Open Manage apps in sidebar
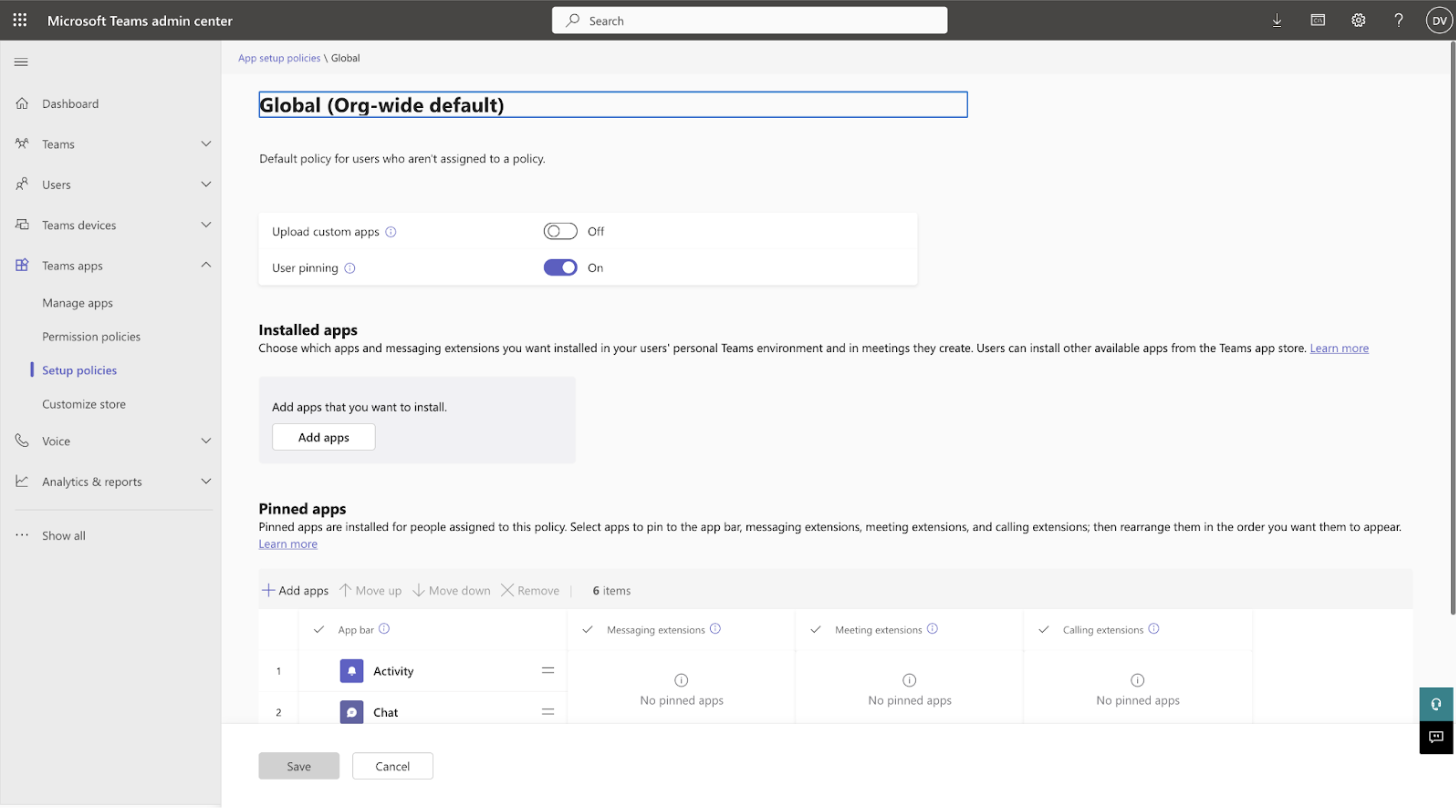 click(x=77, y=303)
